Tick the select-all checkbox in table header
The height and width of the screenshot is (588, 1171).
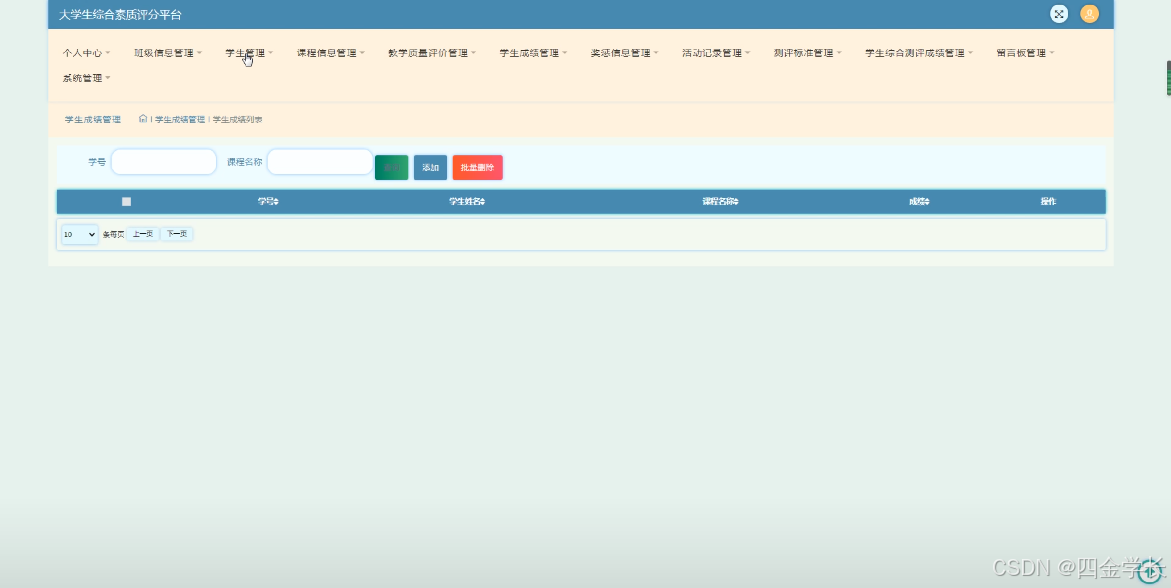[x=126, y=202]
